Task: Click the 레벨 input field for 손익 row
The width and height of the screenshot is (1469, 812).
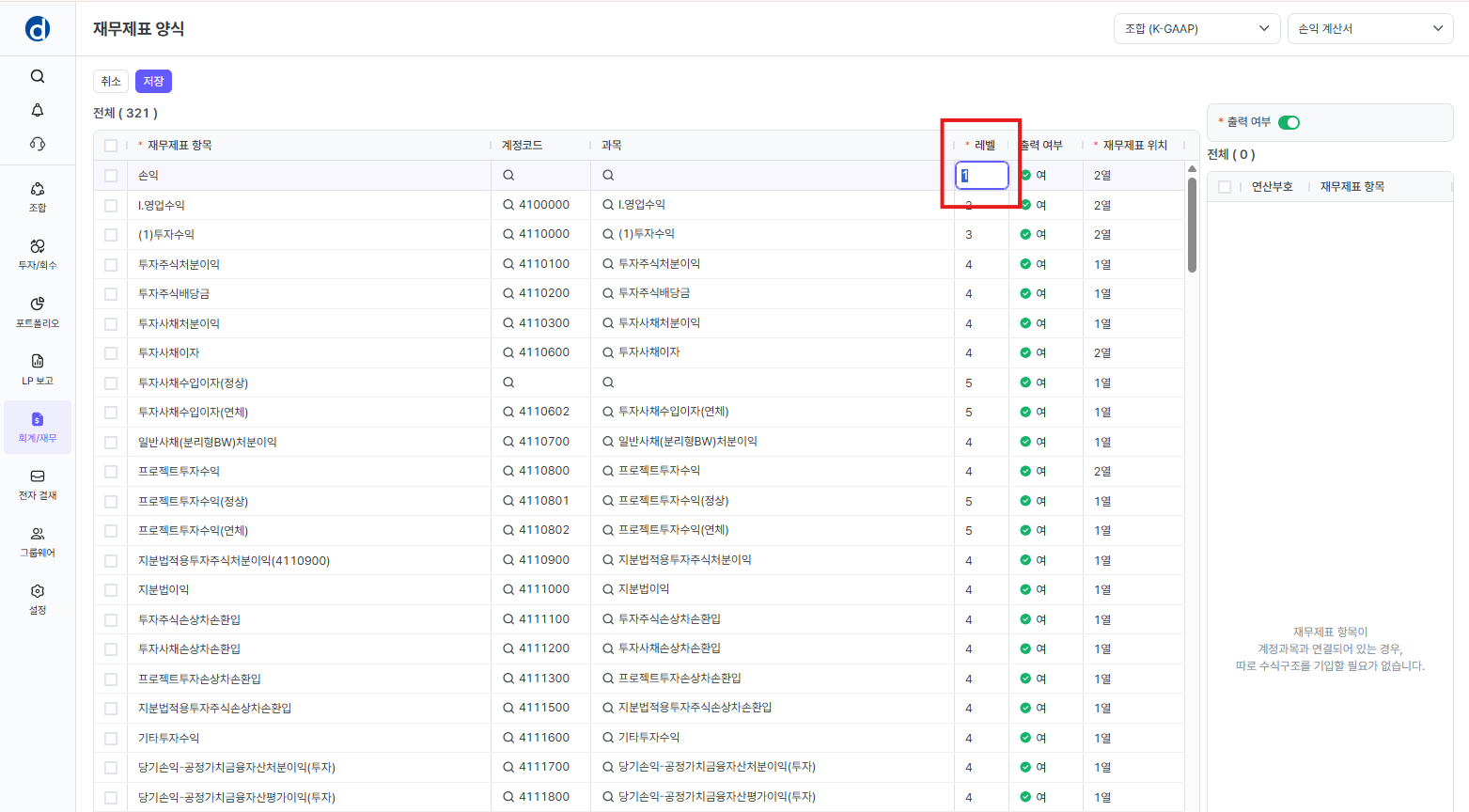Action: click(x=982, y=176)
